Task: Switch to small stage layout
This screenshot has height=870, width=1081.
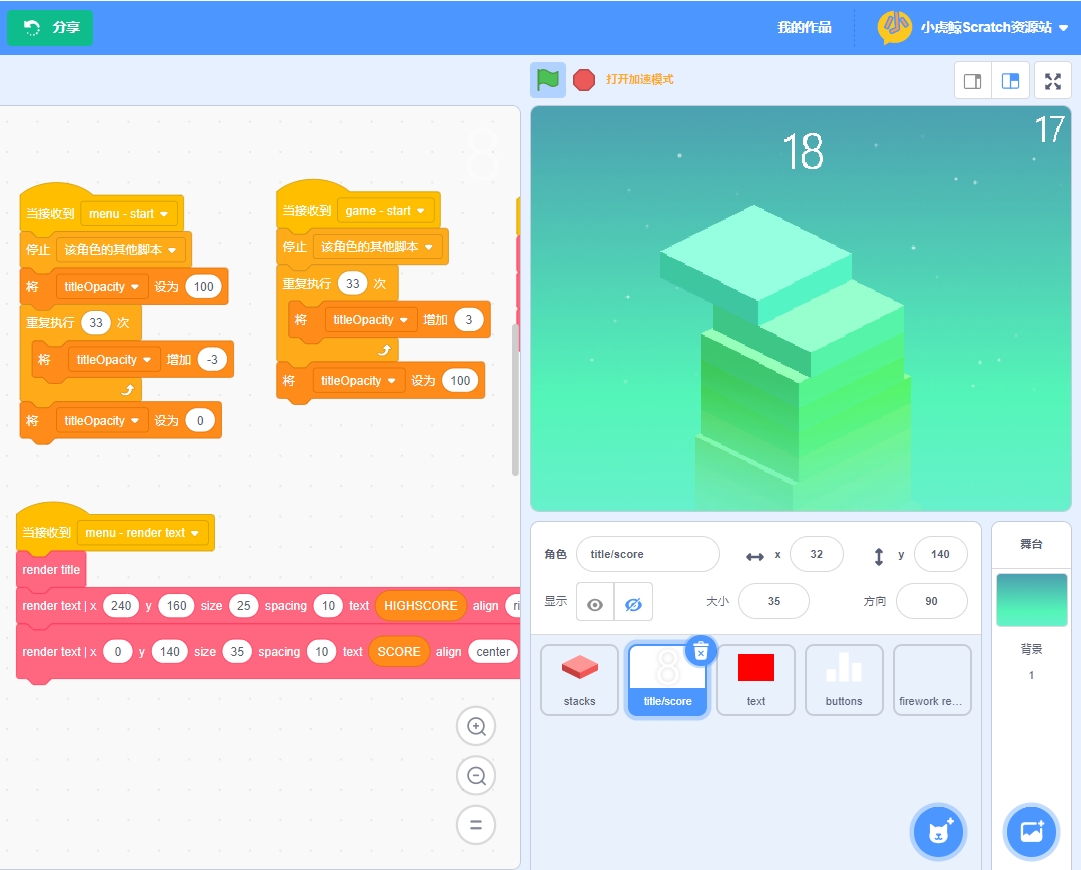Action: click(972, 81)
